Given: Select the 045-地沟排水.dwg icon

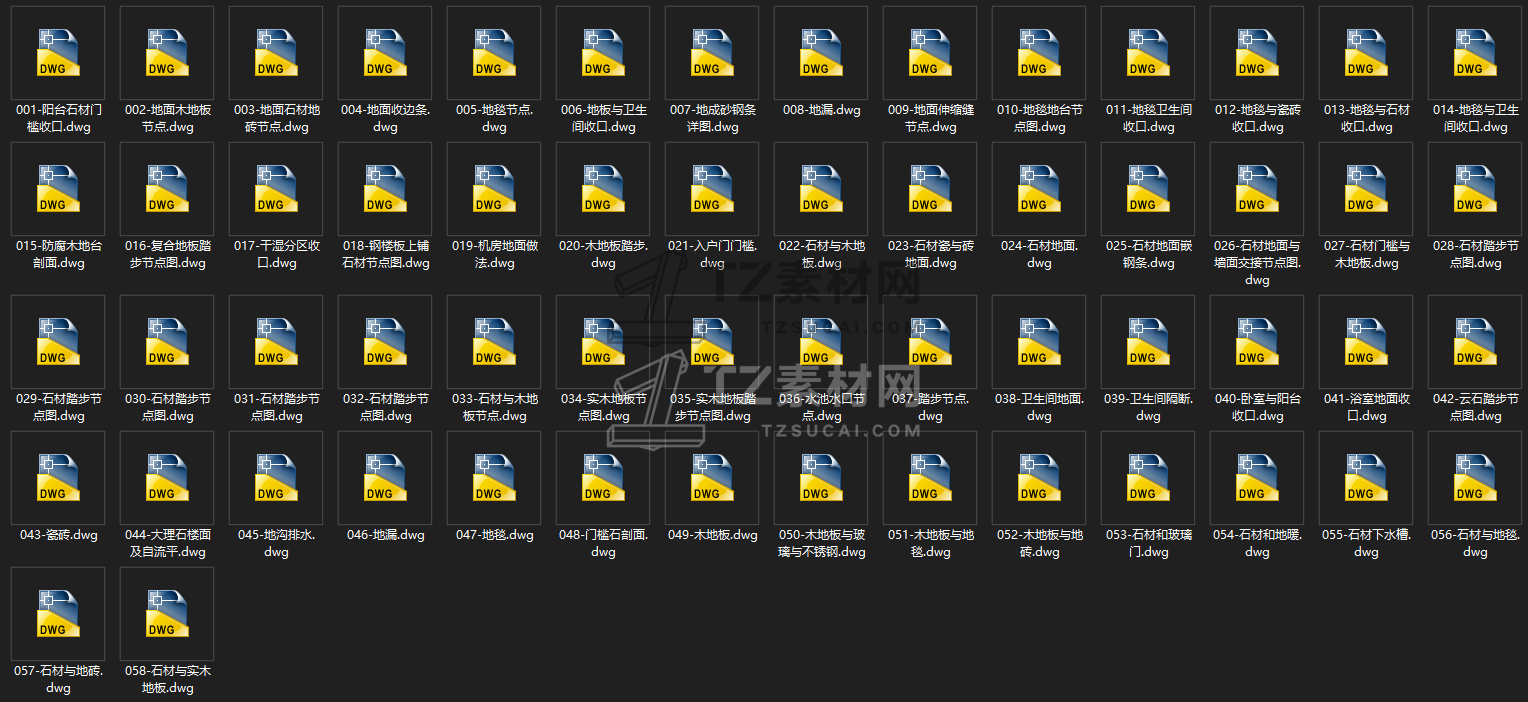Looking at the screenshot, I should tap(276, 478).
